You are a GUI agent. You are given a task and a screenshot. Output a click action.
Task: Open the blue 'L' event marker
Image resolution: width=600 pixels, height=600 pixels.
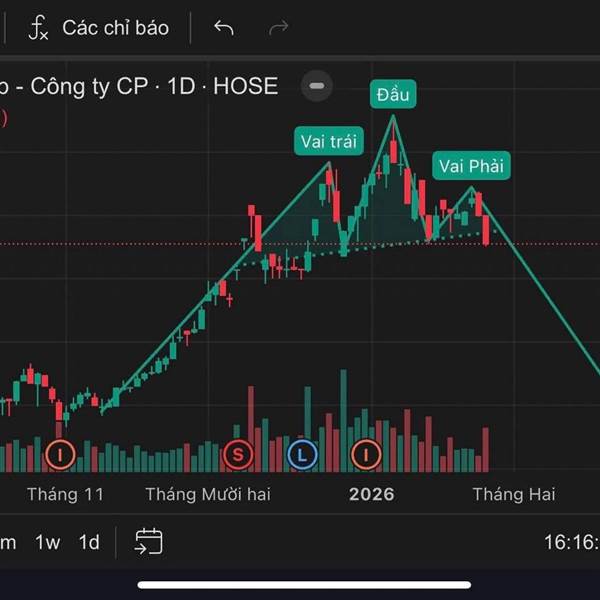click(302, 455)
